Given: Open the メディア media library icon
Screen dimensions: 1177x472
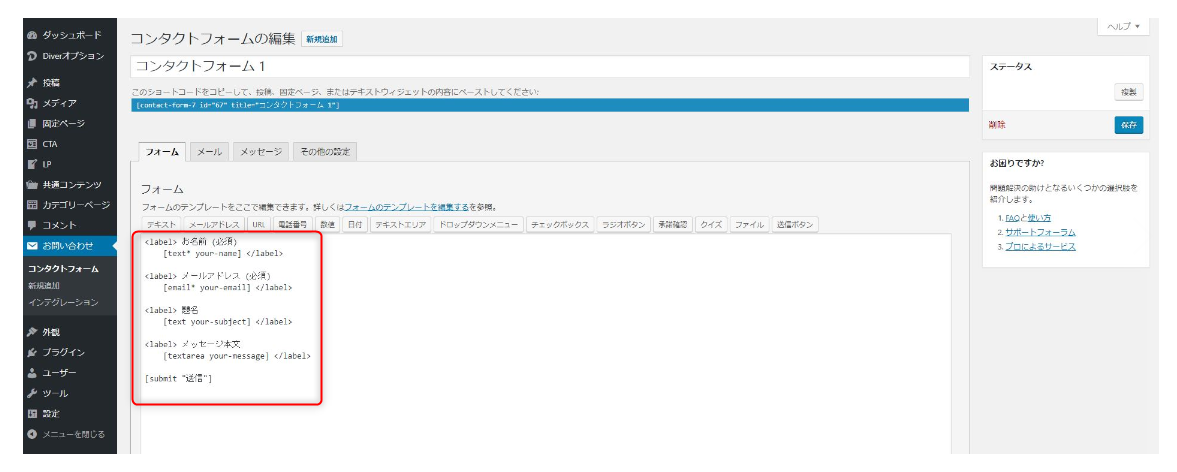Looking at the screenshot, I should click(x=32, y=103).
